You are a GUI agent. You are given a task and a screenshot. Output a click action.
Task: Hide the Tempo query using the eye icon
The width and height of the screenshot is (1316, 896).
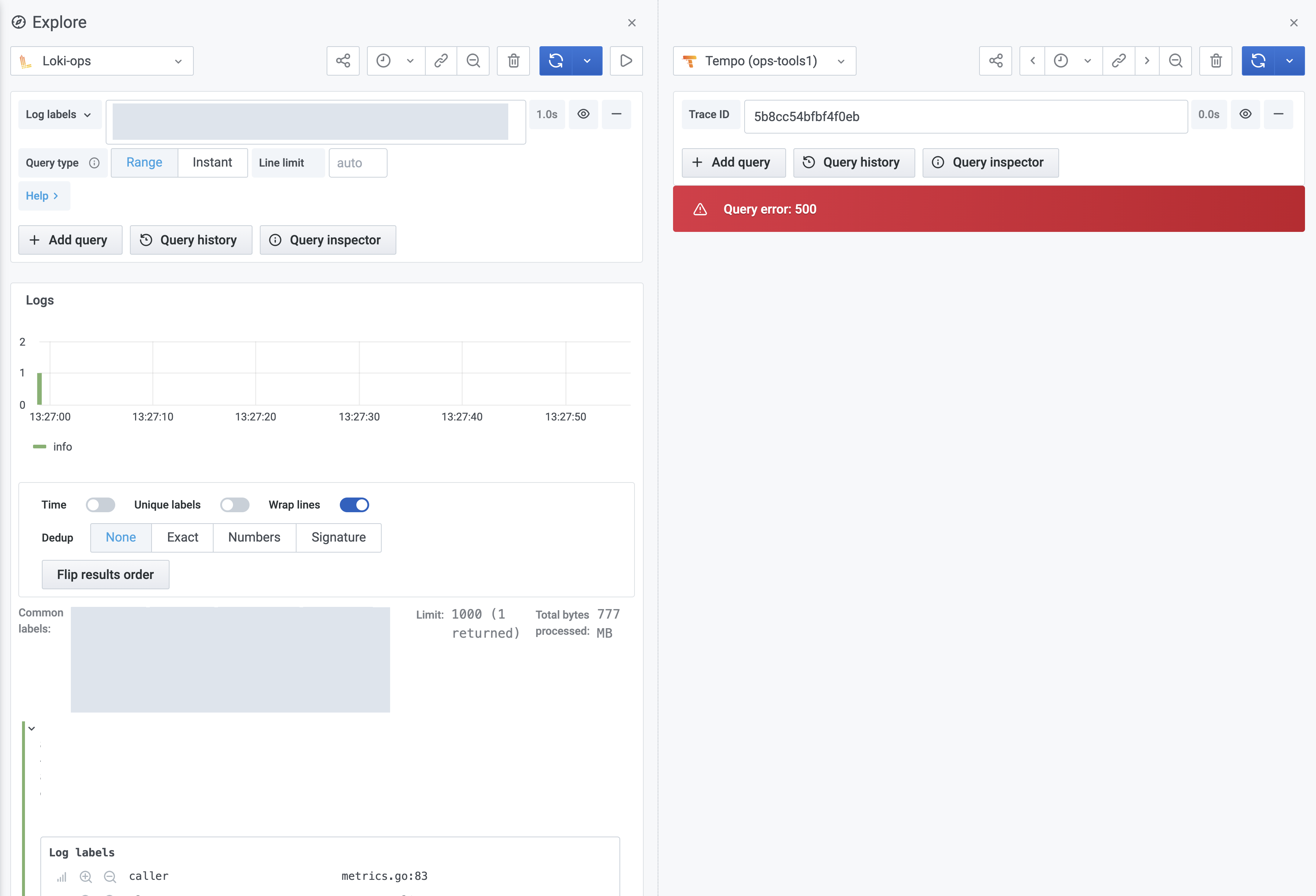coord(1245,114)
